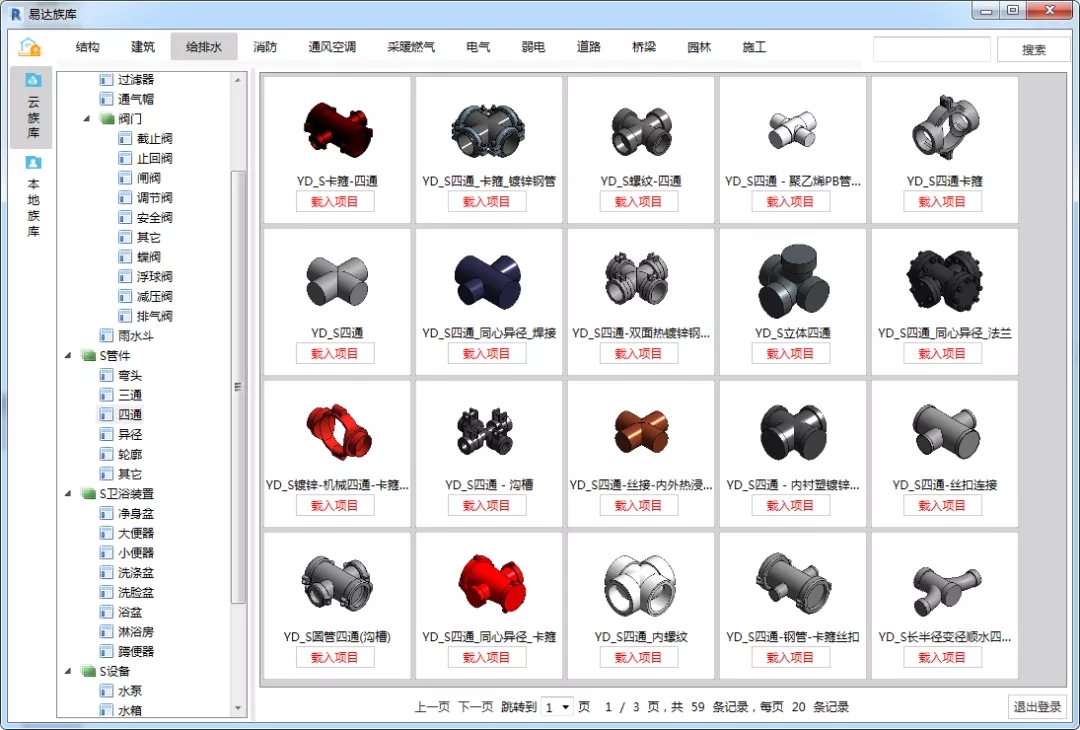Switch to the 弱电 tab
Image resolution: width=1080 pixels, height=730 pixels.
pos(533,47)
